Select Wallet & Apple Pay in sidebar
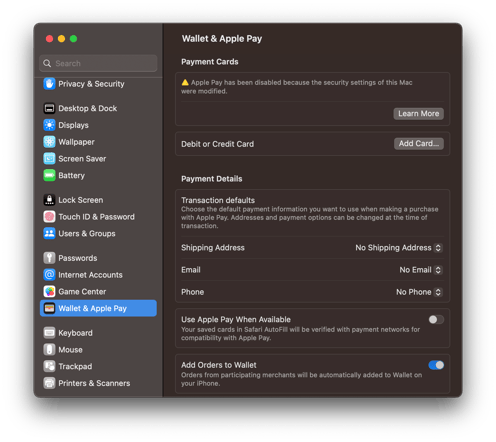 click(98, 308)
